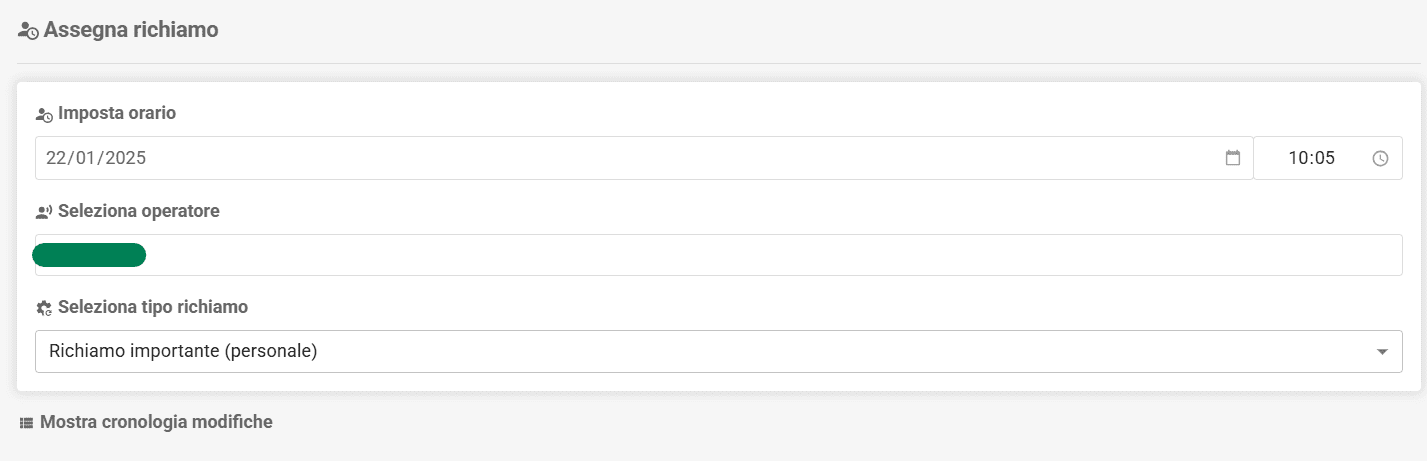Open the calendar picker icon in date field
This screenshot has height=461, width=1427.
tap(1233, 158)
